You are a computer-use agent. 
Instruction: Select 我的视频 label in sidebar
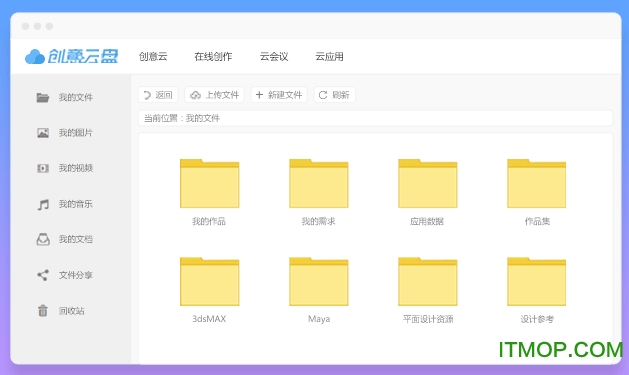[x=76, y=168]
